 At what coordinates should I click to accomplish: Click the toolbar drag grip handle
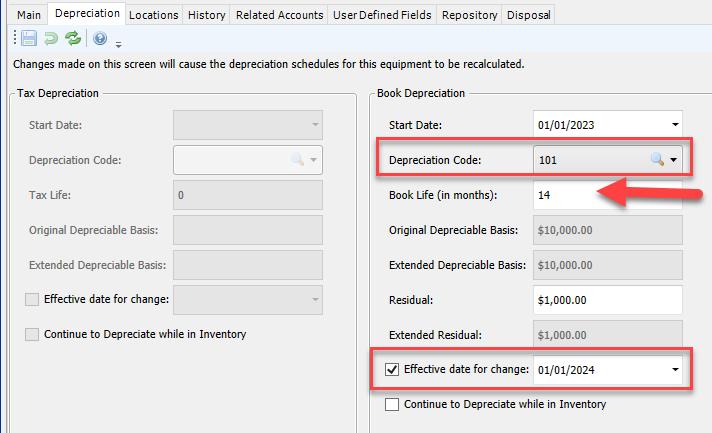15,38
